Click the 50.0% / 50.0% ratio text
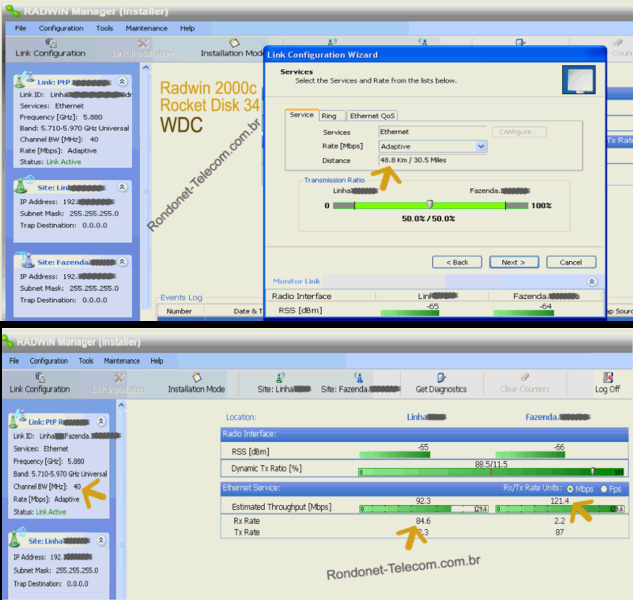This screenshot has height=600, width=633. (x=428, y=218)
